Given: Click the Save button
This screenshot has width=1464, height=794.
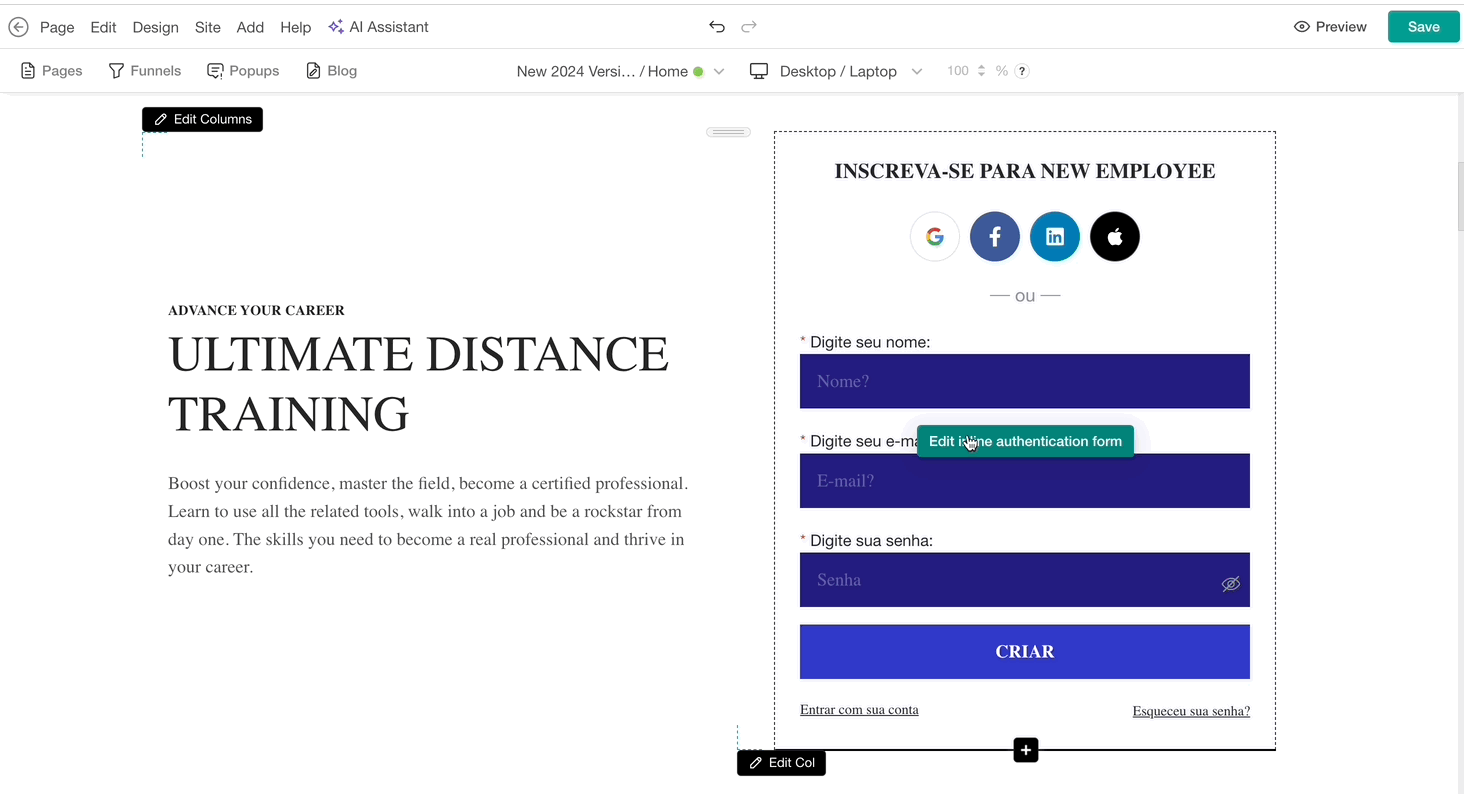Looking at the screenshot, I should point(1423,27).
